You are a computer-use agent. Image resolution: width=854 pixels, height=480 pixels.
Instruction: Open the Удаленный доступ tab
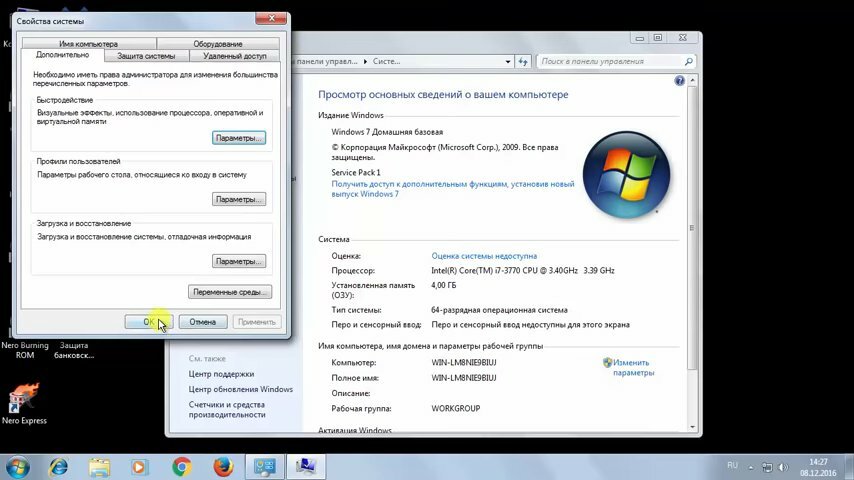235,56
